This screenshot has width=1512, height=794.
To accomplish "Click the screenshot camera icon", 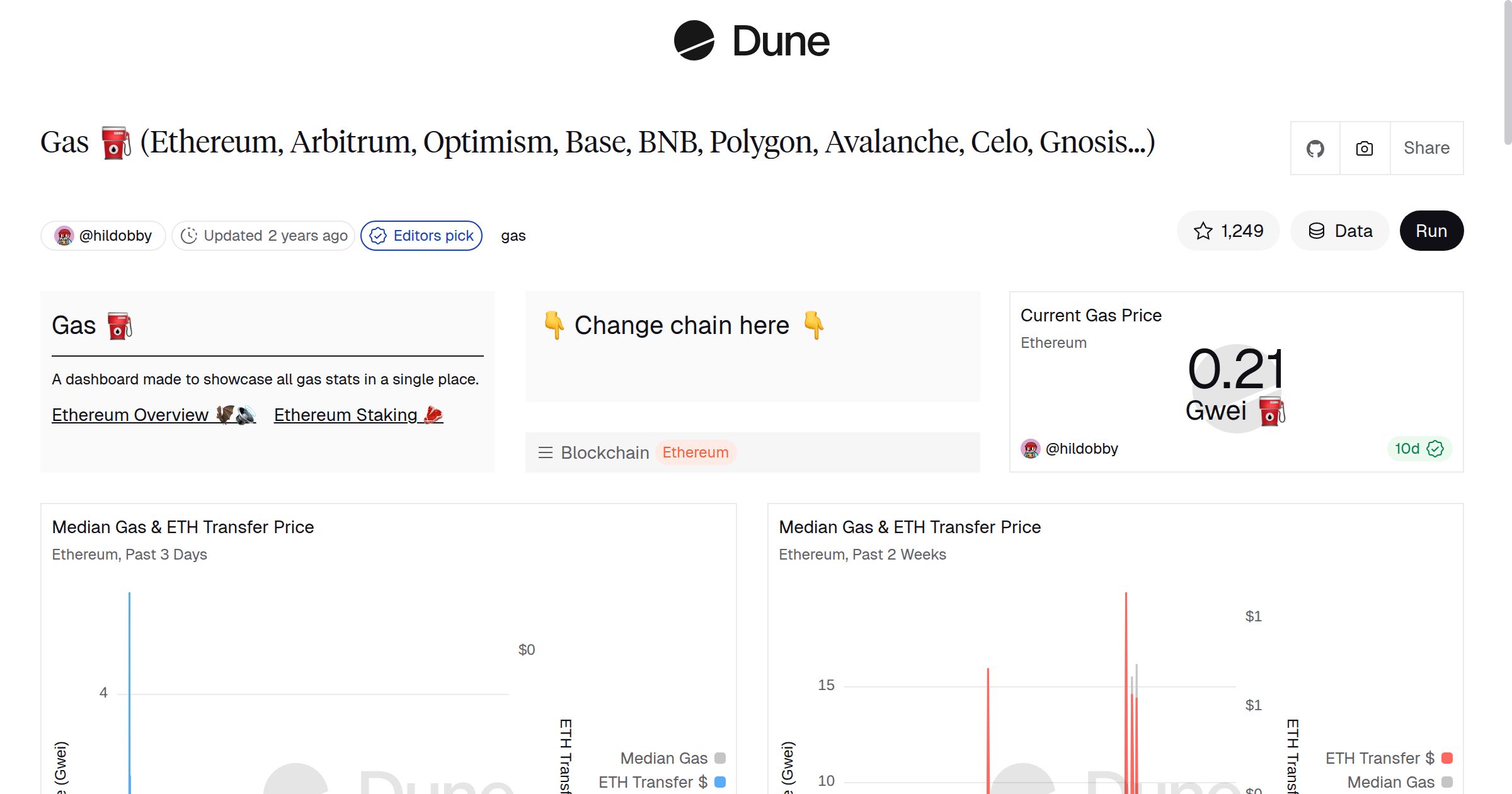I will pos(1363,147).
